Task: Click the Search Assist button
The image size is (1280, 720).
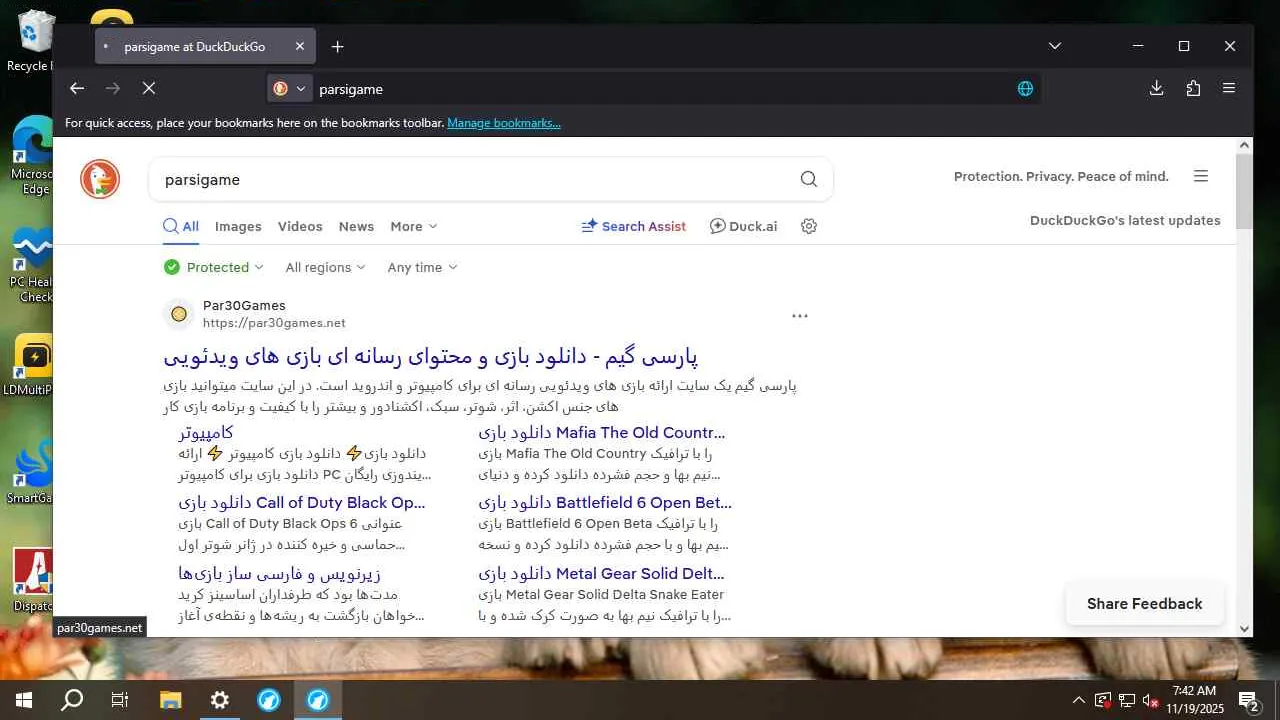Action: [x=634, y=226]
